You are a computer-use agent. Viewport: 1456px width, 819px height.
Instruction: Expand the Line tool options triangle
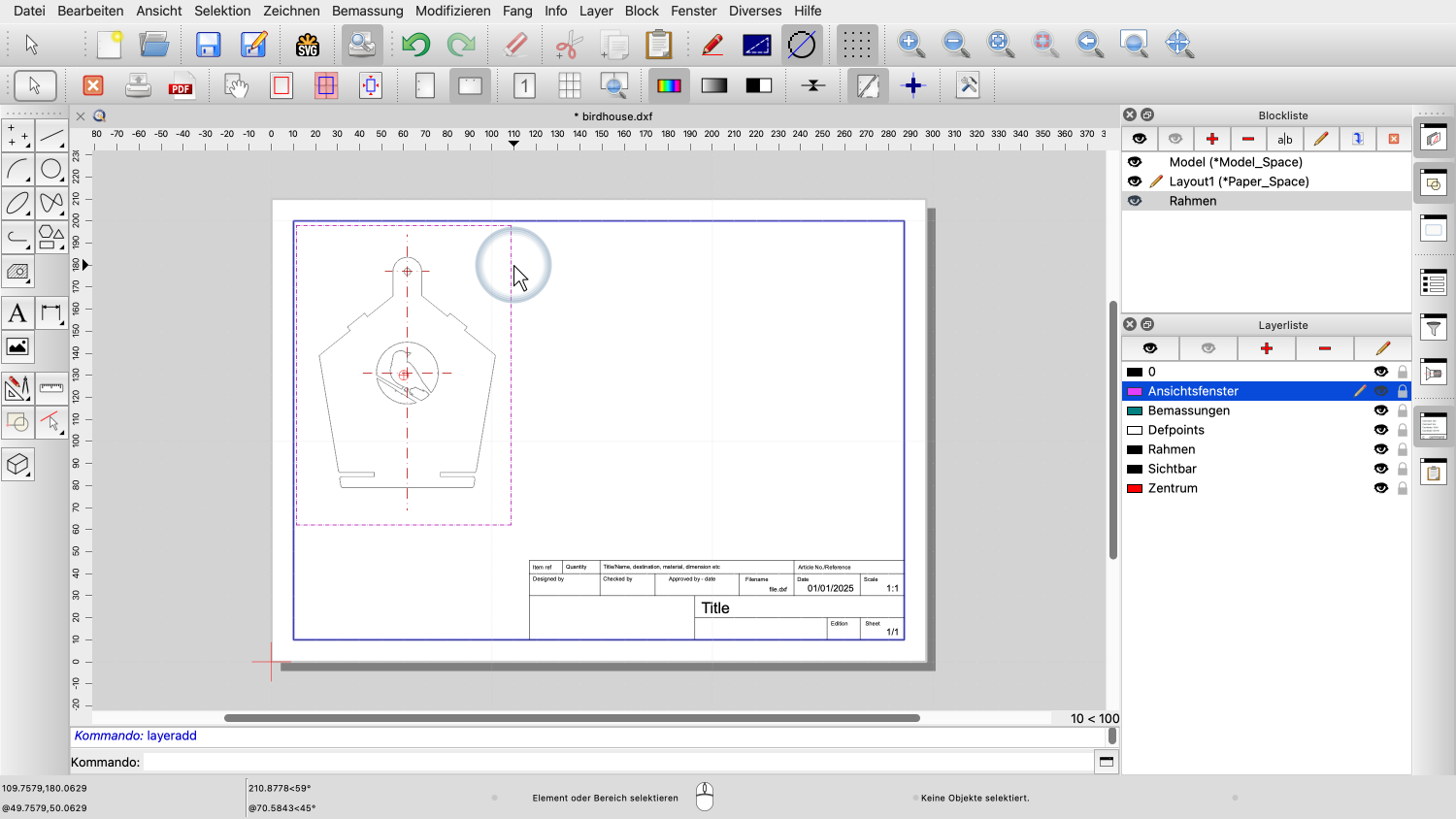[x=62, y=145]
